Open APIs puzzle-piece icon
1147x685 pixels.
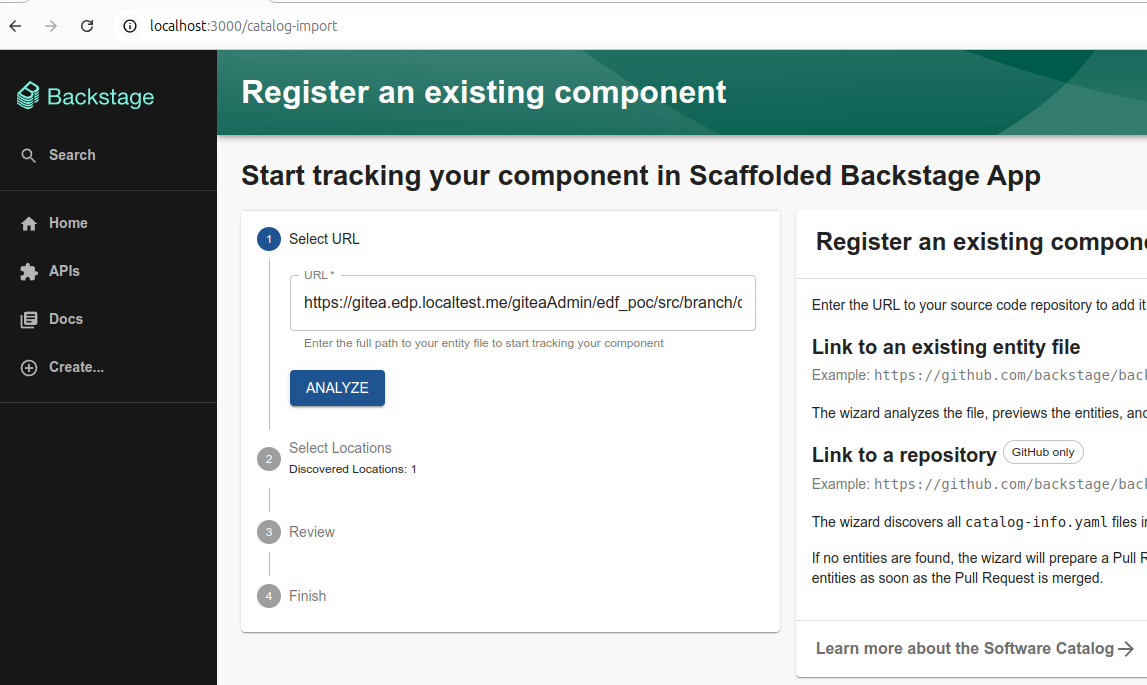29,272
